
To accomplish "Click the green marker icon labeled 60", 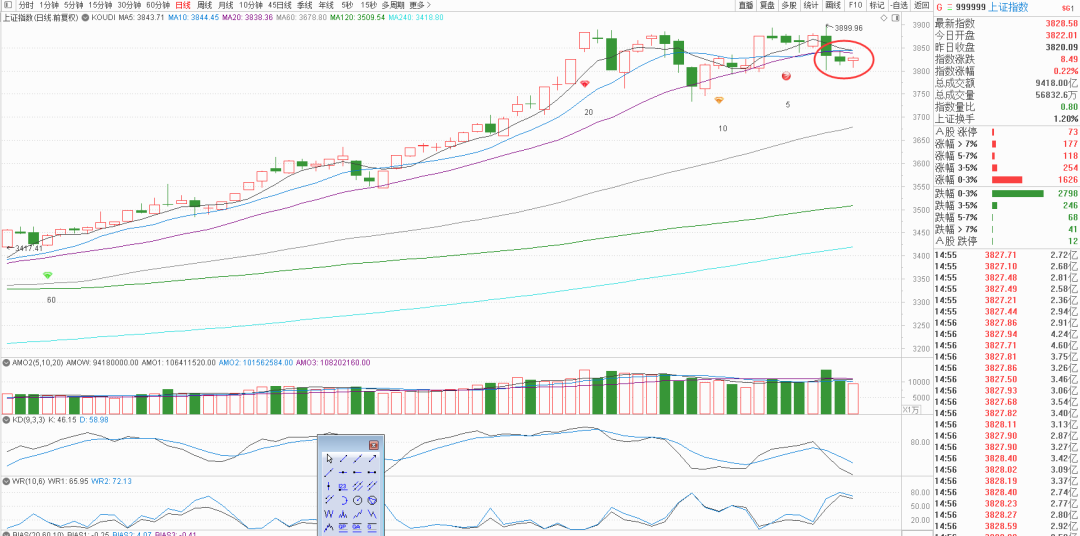I will point(47,276).
